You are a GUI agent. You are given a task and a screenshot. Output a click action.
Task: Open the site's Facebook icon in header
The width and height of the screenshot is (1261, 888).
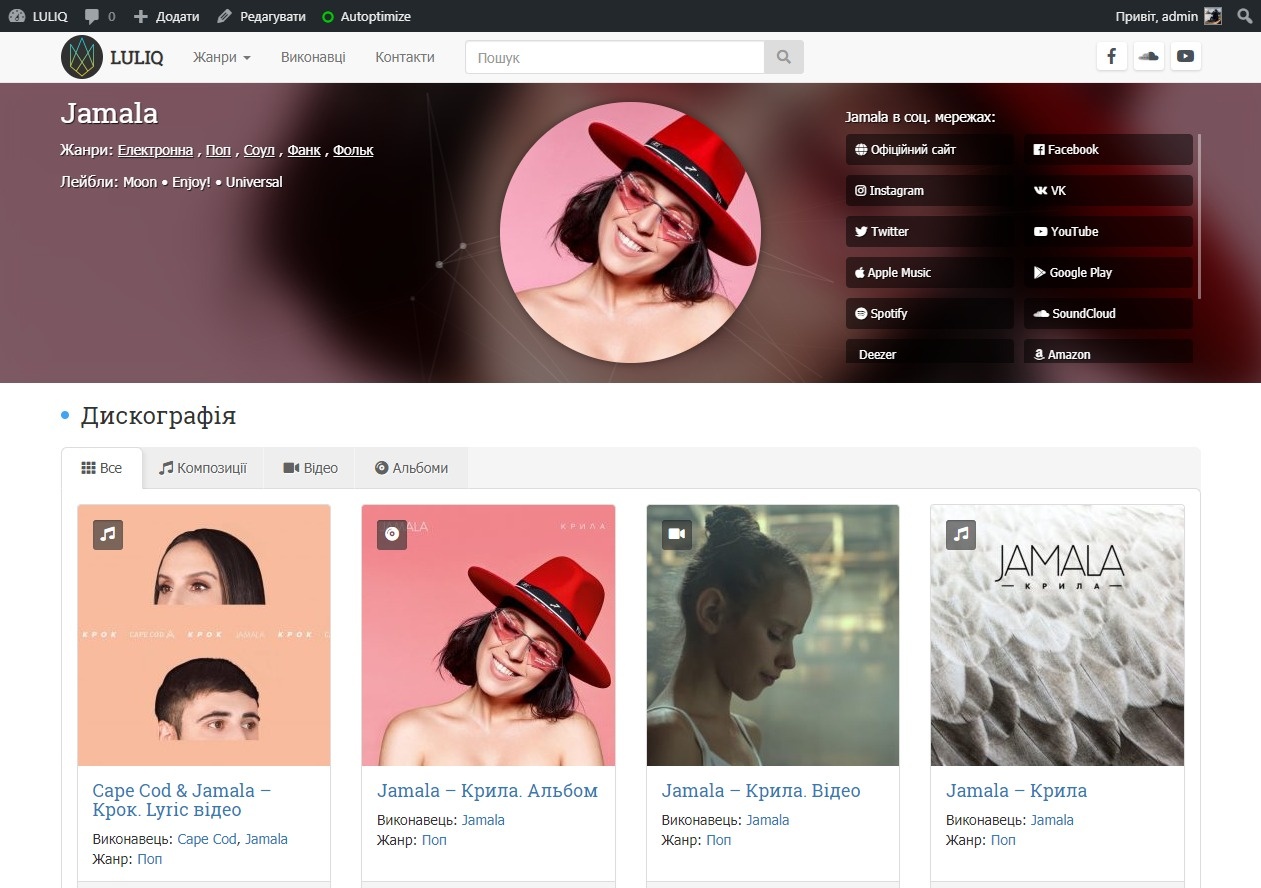(1112, 56)
